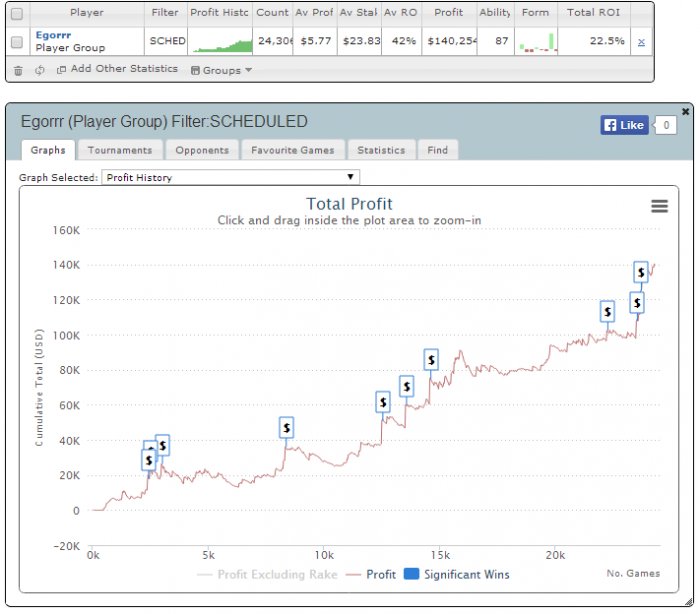The image size is (700, 614).
Task: Toggle Significant Wins blue legend swatch
Action: 411,574
